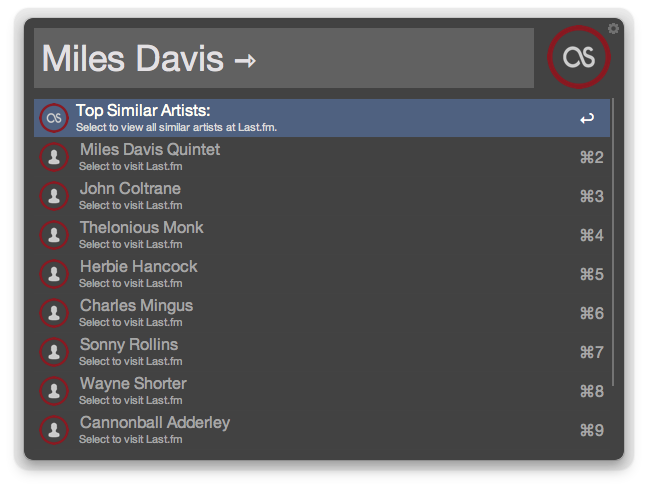Click the large Last.fm logo icon
648x490 pixels.
pos(579,58)
